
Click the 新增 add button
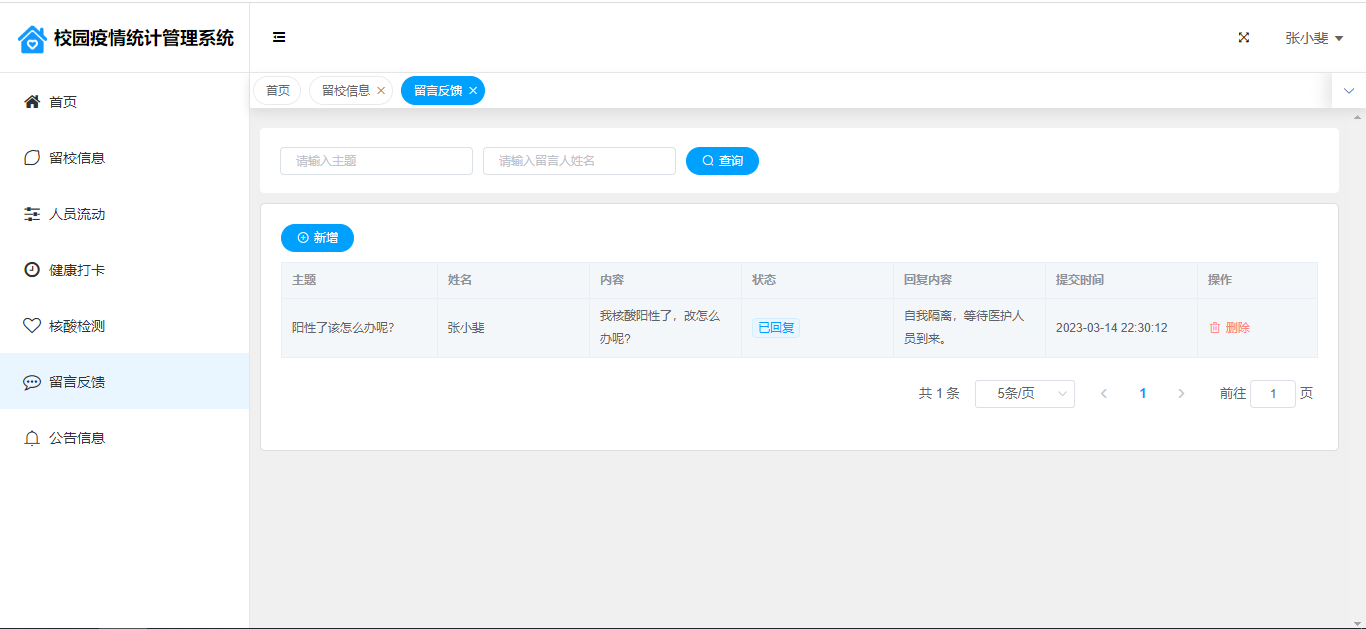pos(317,238)
